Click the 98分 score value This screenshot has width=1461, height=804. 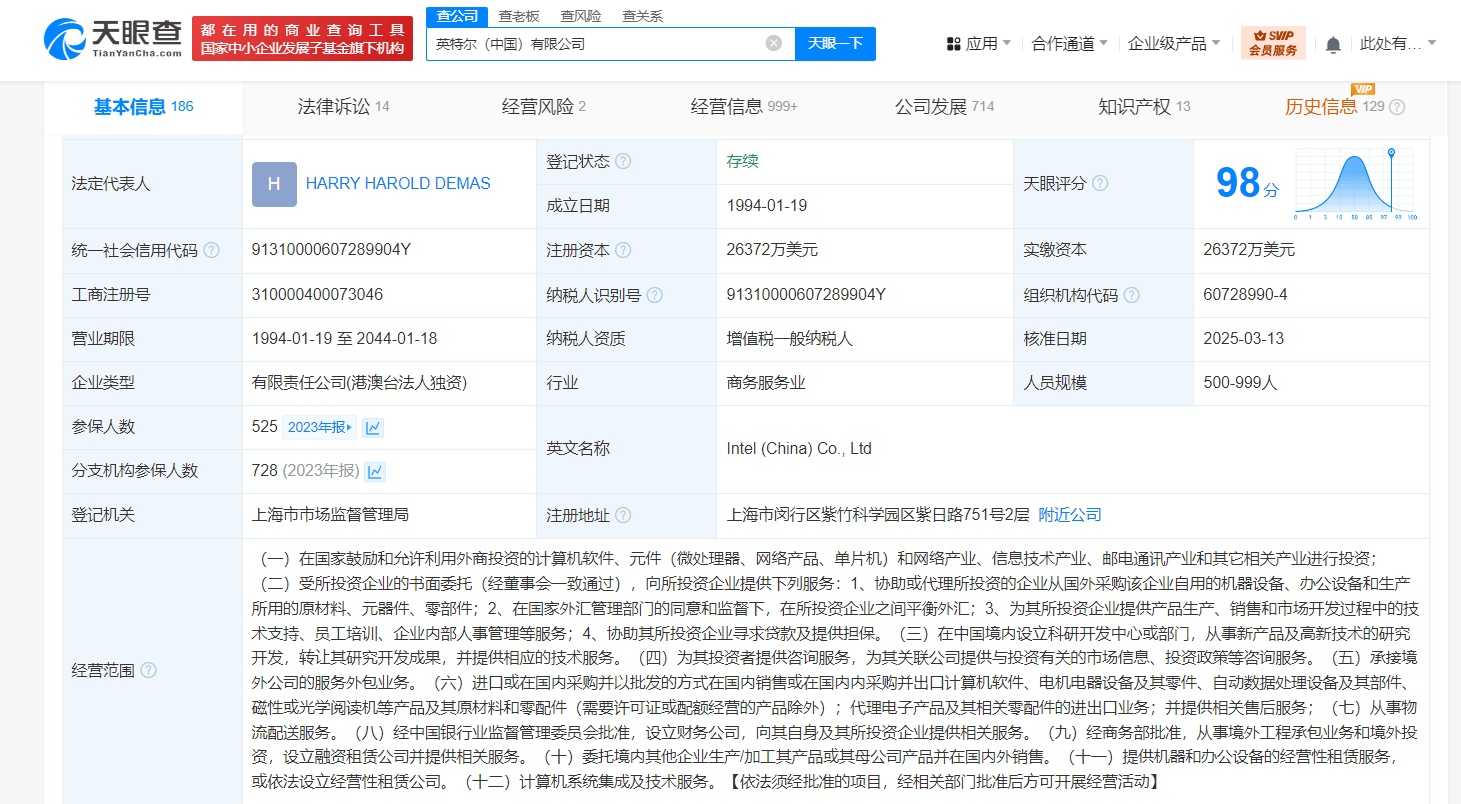(x=1247, y=183)
